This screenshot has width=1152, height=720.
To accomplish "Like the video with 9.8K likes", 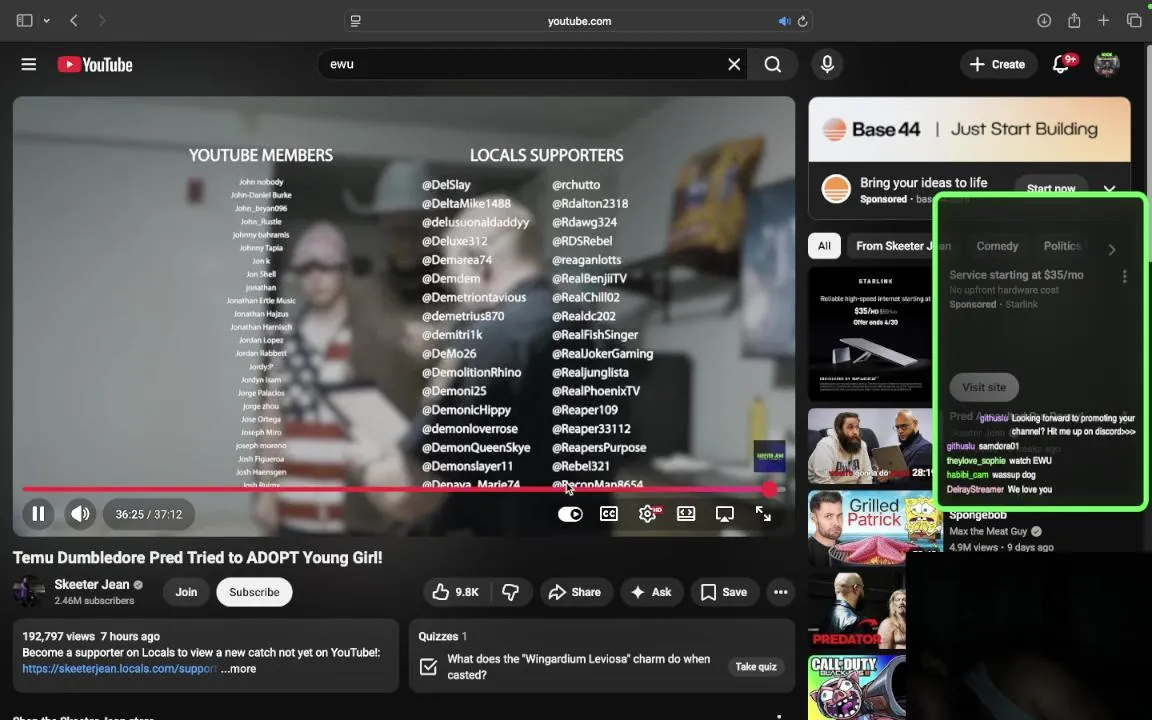I will pyautogui.click(x=456, y=592).
